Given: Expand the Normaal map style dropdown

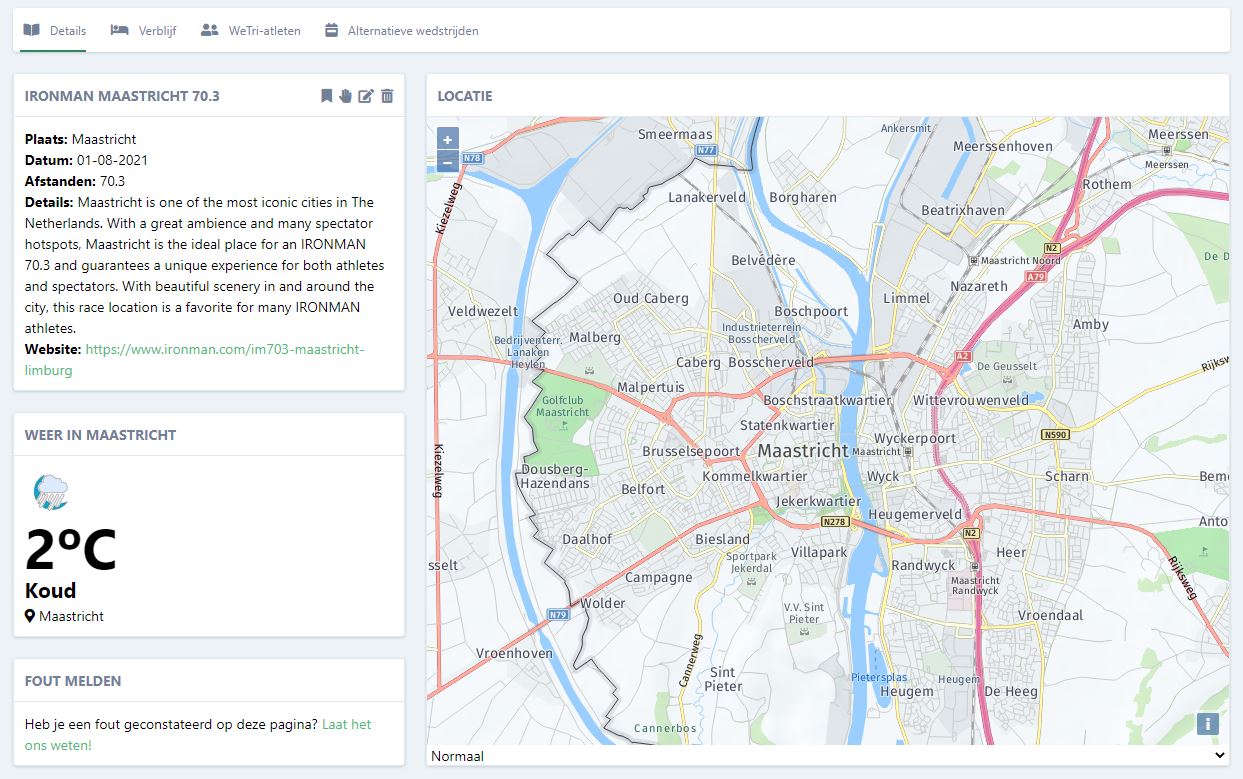Looking at the screenshot, I should tap(827, 756).
